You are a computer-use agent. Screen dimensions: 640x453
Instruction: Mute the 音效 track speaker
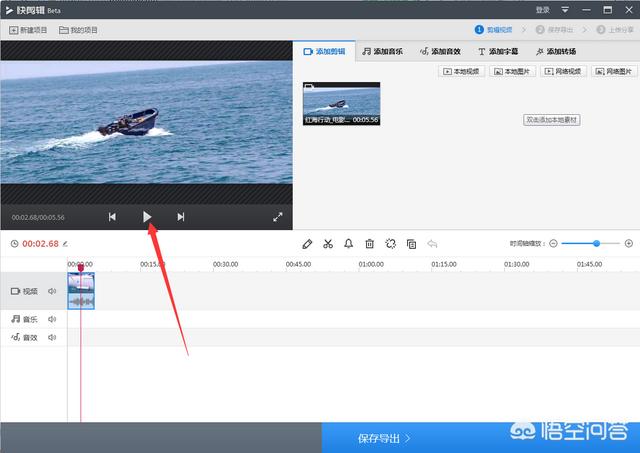tap(52, 338)
